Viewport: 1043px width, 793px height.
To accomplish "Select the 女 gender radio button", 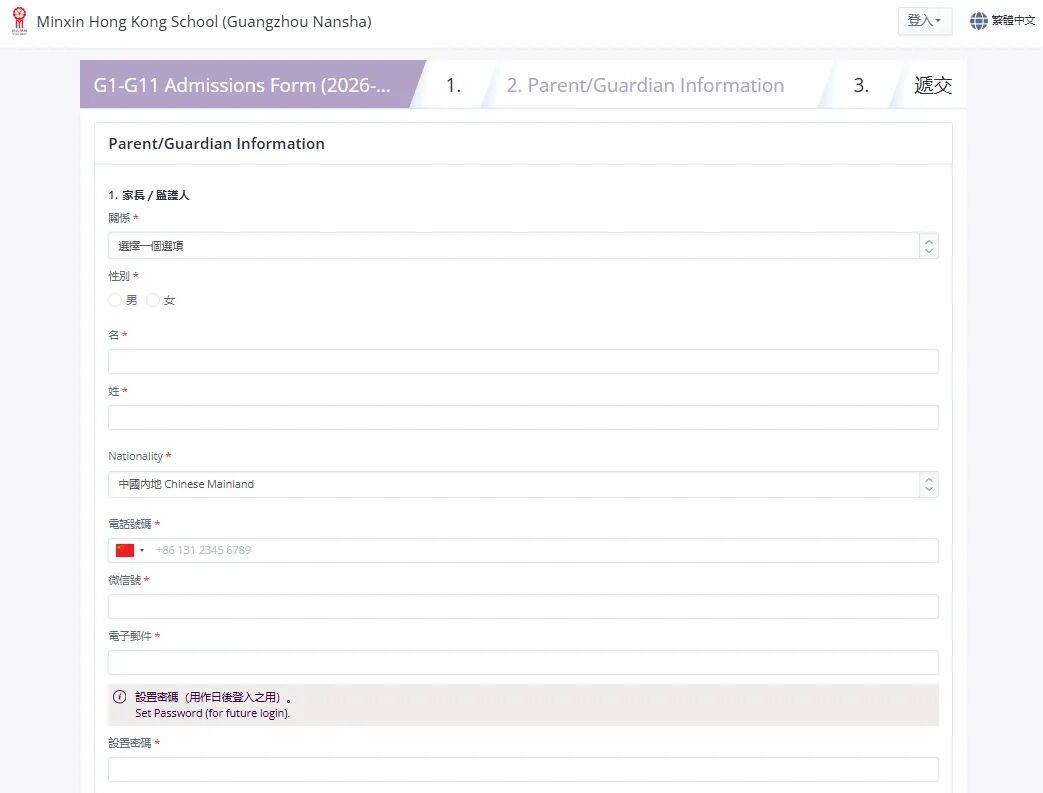I will (153, 300).
